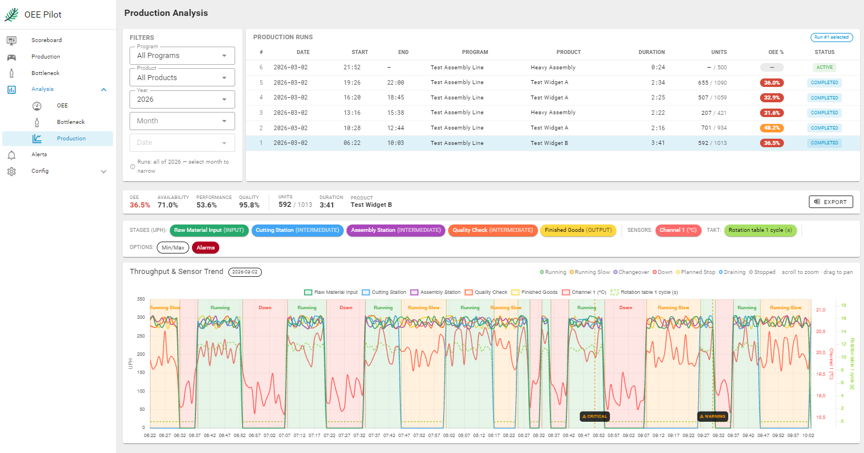864x453 pixels.
Task: Toggle the Channel 1 sensor color chip
Action: [678, 230]
